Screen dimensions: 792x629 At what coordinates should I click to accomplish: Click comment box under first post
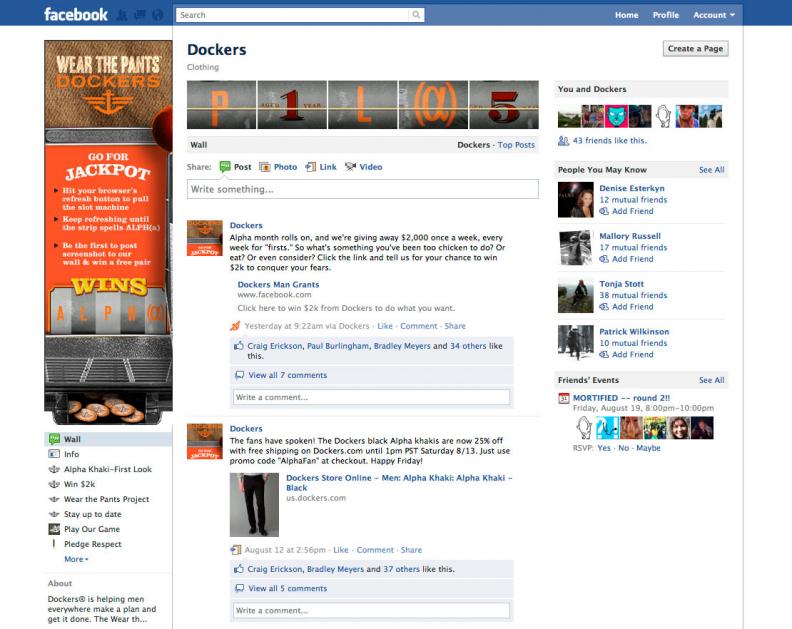pyautogui.click(x=371, y=397)
